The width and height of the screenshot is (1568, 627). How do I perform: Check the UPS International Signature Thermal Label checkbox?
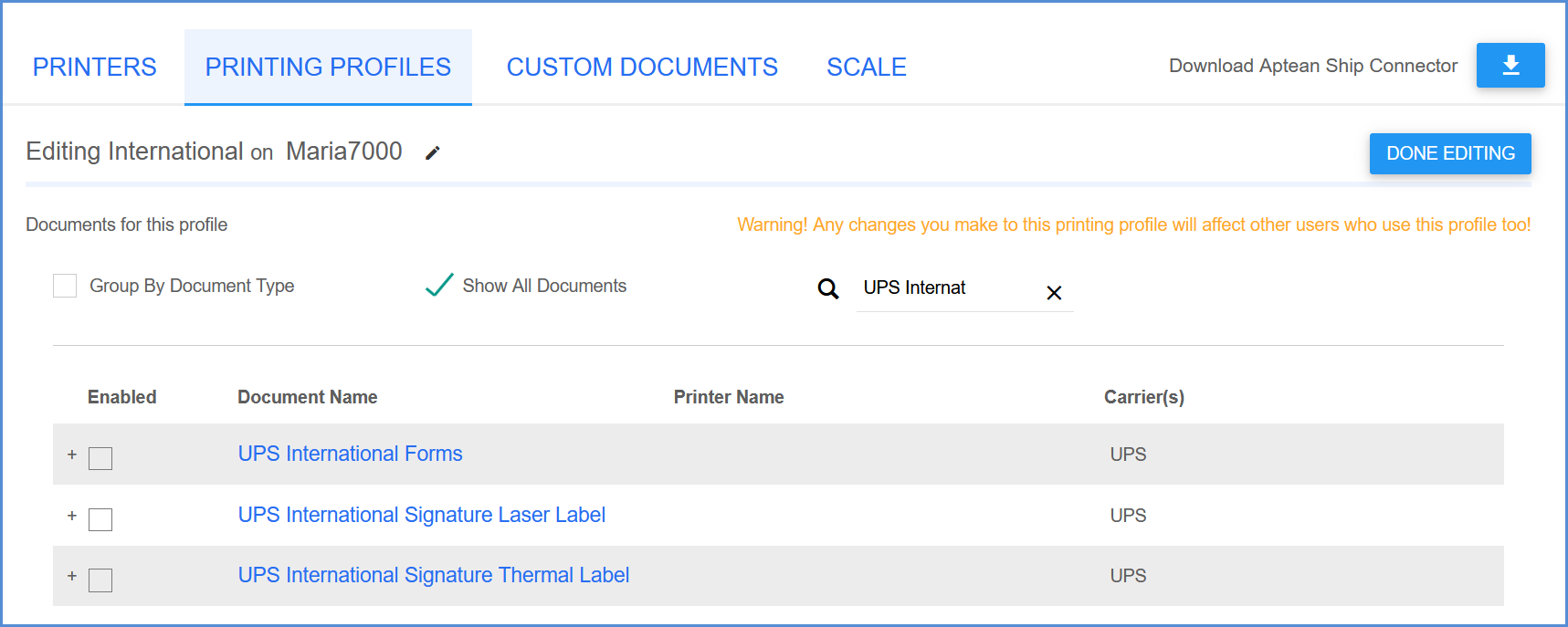pyautogui.click(x=100, y=580)
